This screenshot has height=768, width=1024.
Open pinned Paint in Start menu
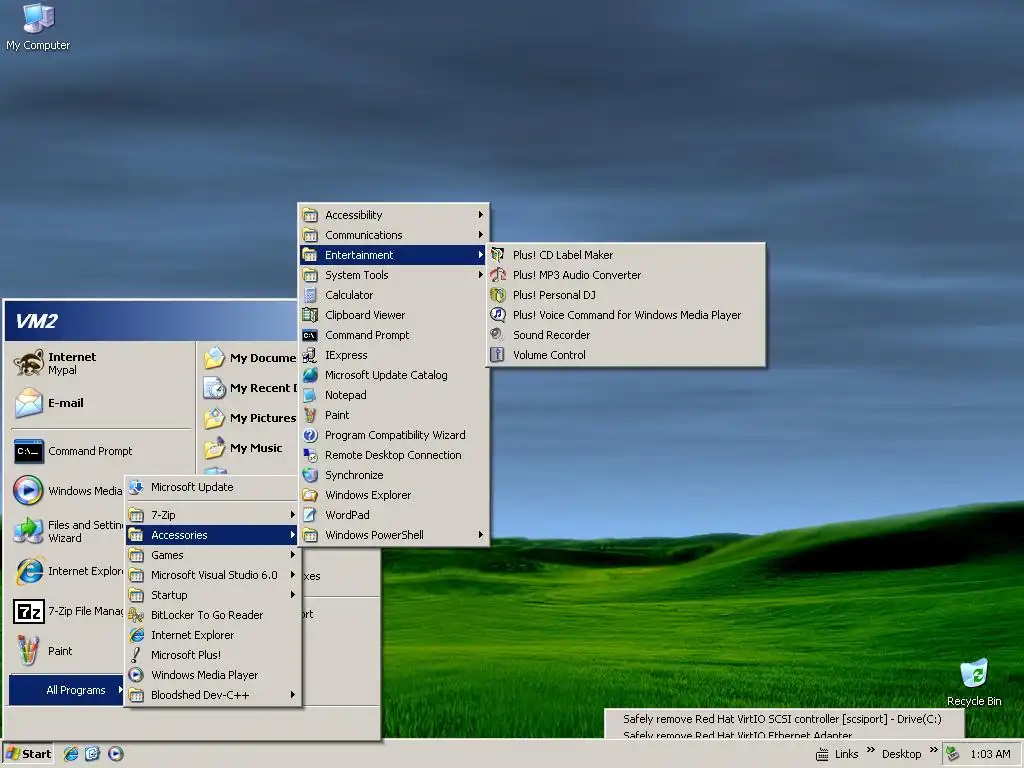(x=68, y=651)
